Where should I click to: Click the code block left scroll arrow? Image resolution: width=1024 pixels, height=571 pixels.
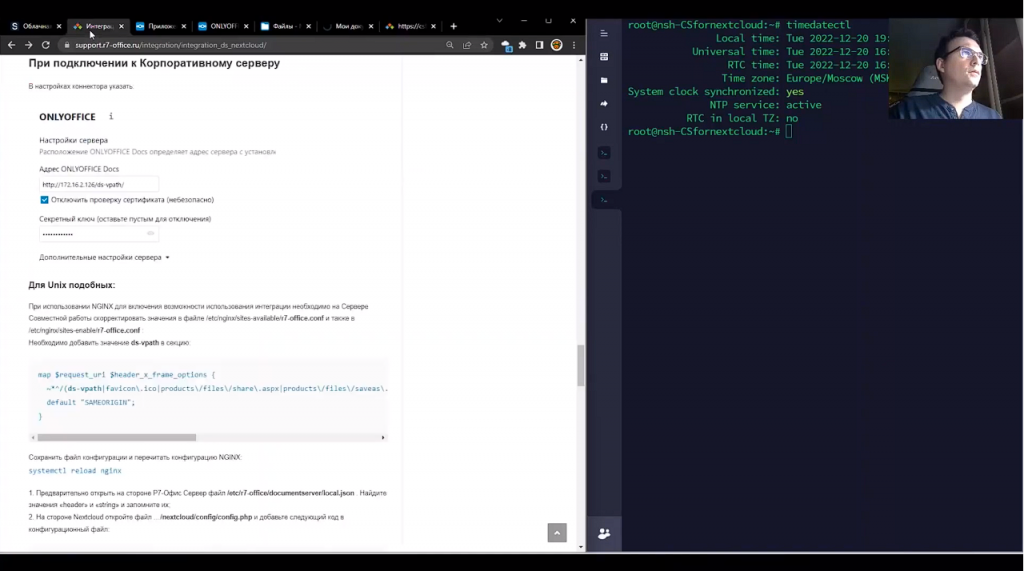click(x=33, y=438)
